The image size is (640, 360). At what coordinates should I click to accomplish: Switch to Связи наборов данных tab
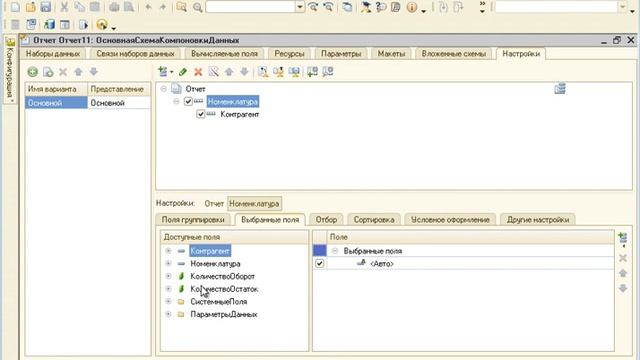135,53
